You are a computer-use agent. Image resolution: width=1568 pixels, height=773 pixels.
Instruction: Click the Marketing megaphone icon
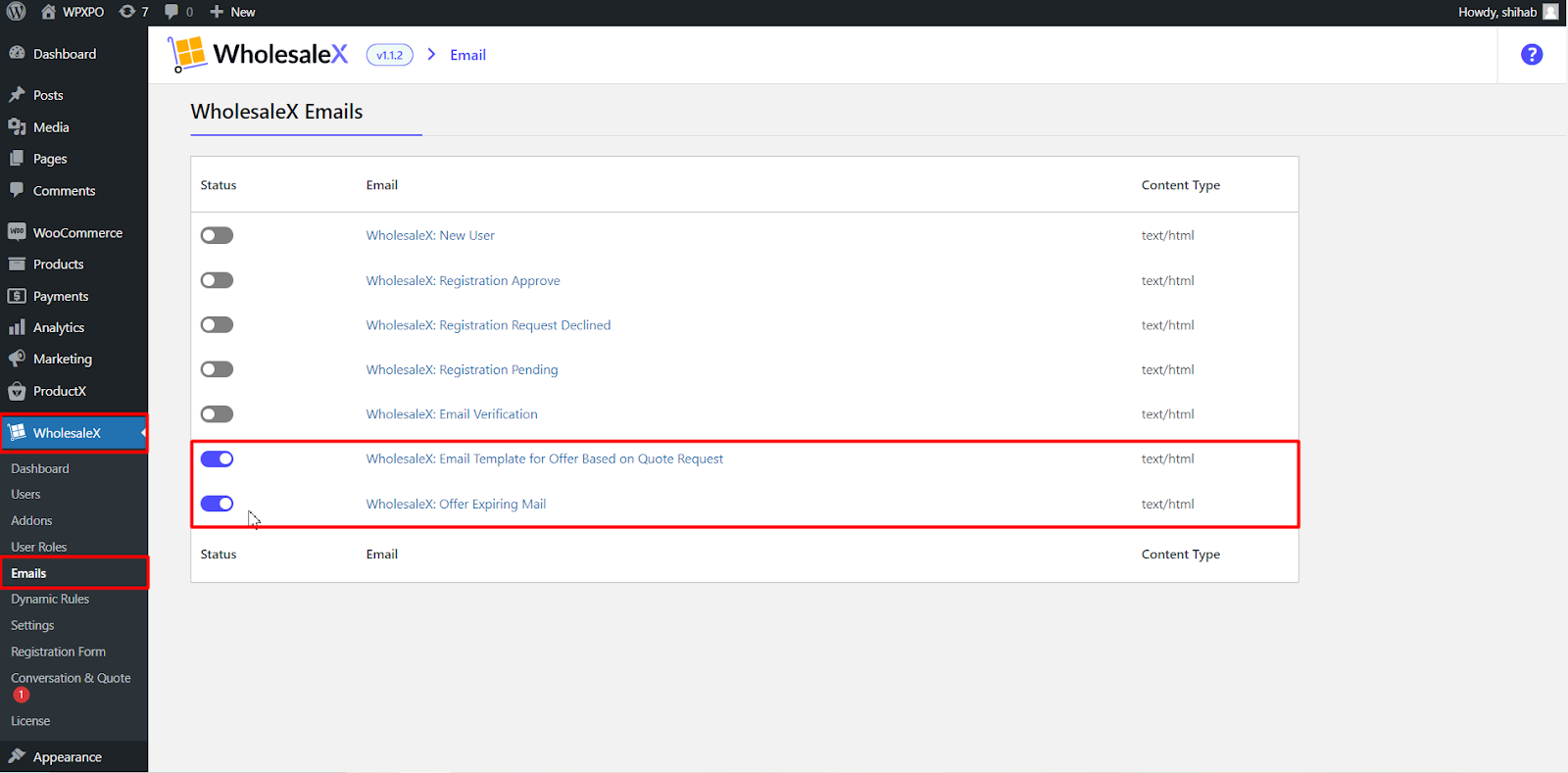(17, 359)
